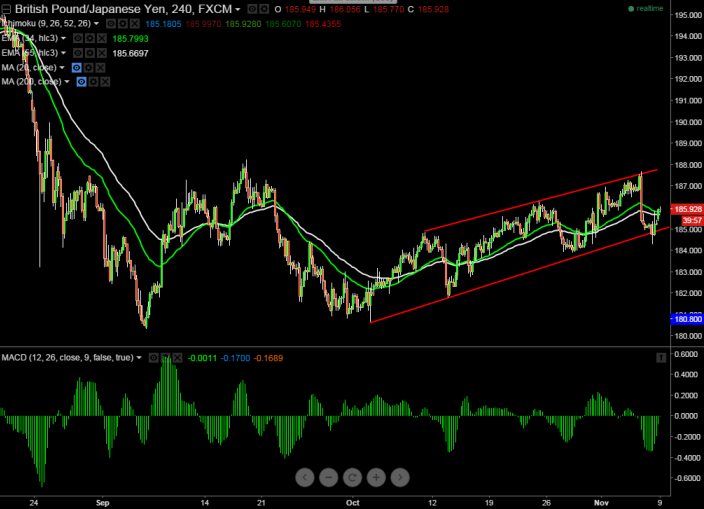Toggle visibility of the MACD indicator
Screen dimensions: 704x509
click(x=154, y=358)
